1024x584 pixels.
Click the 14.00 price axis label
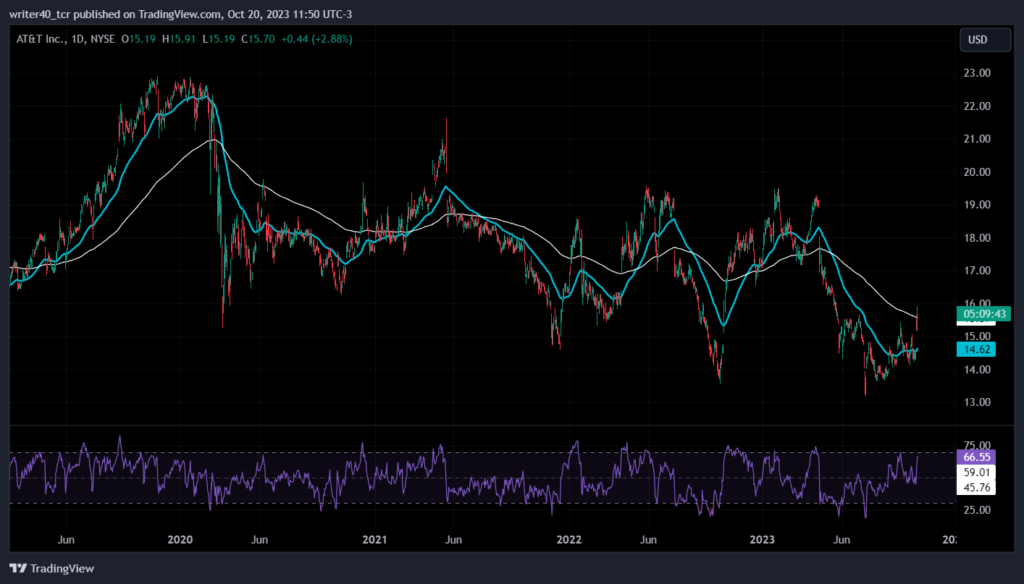977,369
